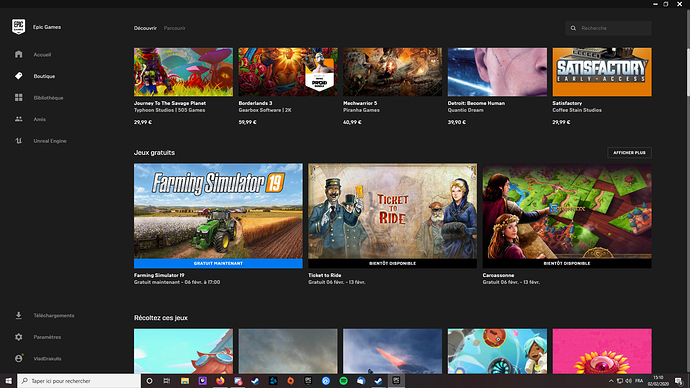Select the Découvrir tab

[x=145, y=28]
